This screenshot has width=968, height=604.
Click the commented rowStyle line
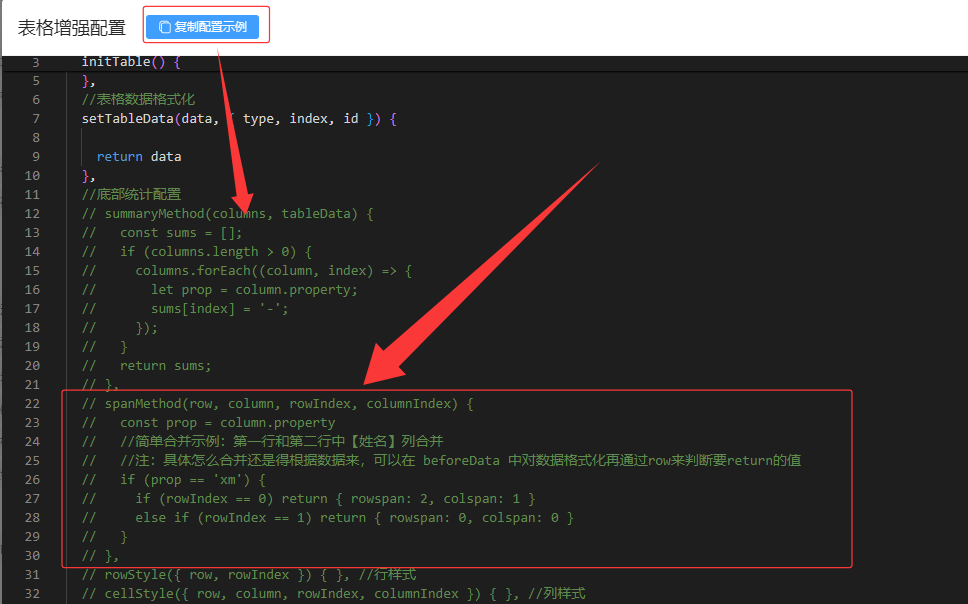coord(249,575)
